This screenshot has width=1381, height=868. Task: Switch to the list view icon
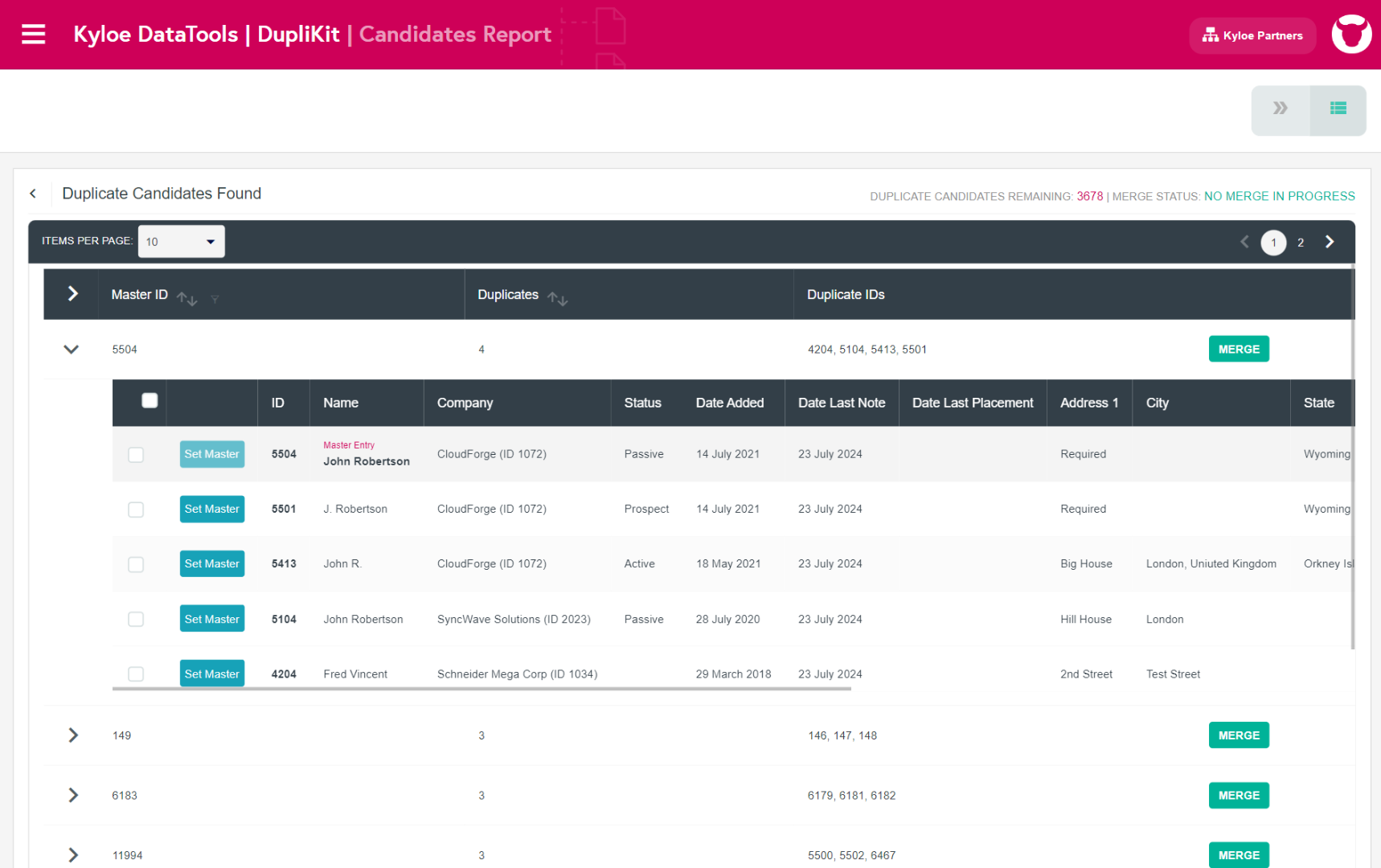pos(1338,108)
